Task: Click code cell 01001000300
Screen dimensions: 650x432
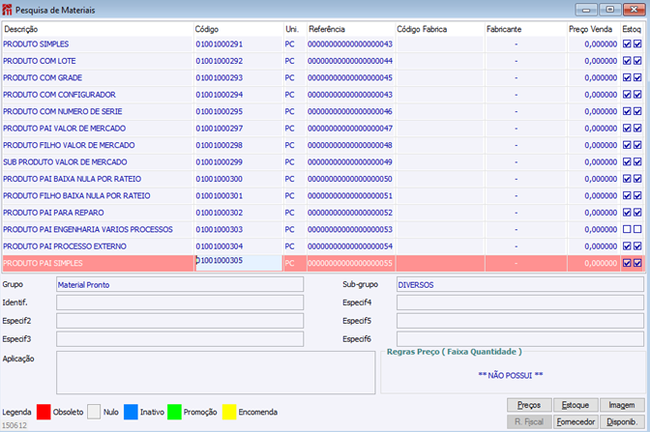Action: click(x=219, y=179)
